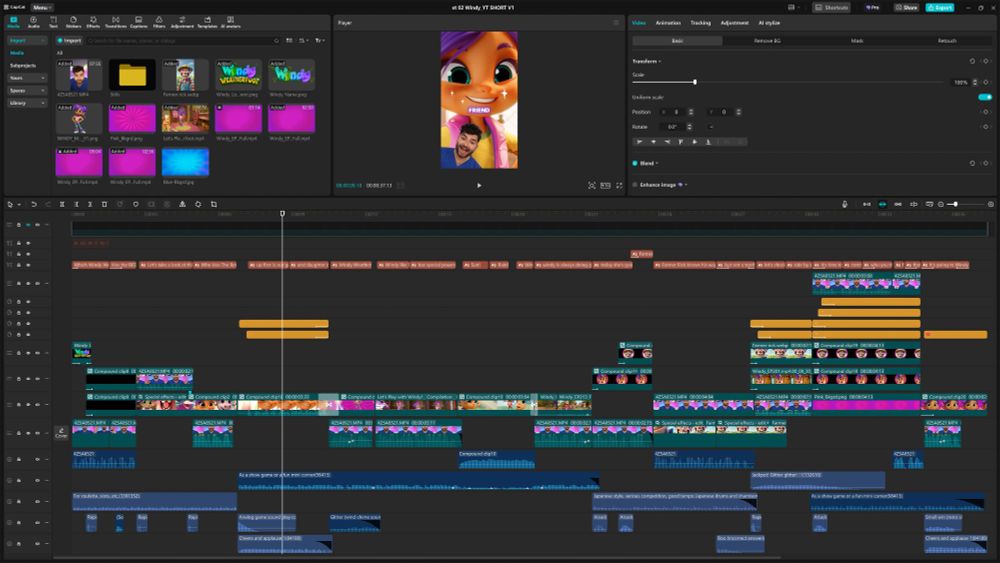Viewport: 1000px width, 563px height.
Task: Switch to the Animation tab
Action: [668, 22]
